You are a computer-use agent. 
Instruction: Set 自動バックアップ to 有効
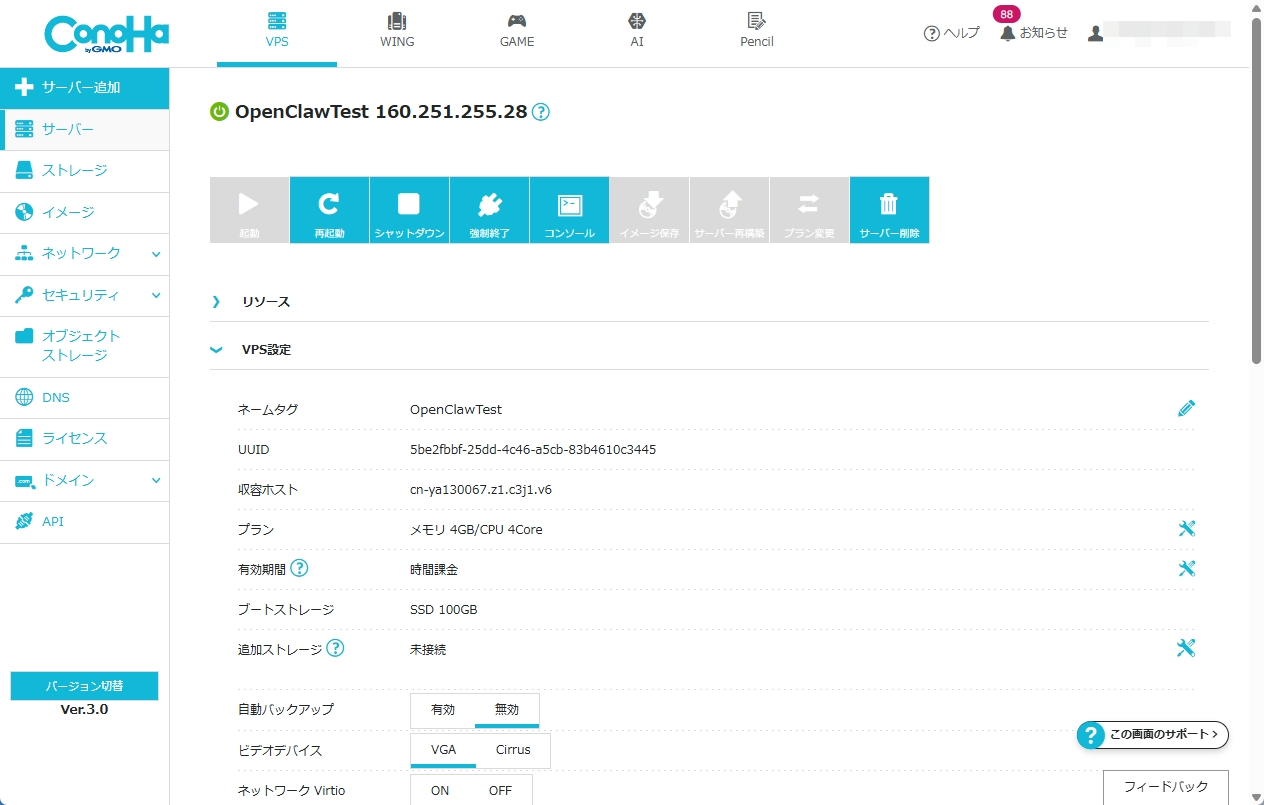[443, 710]
